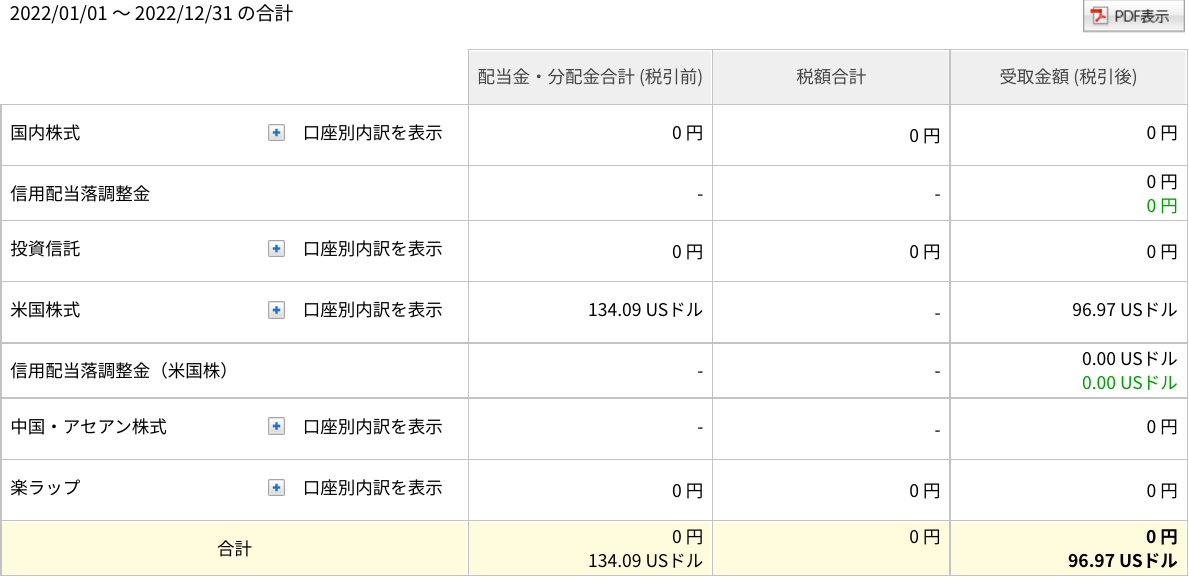1189x579 pixels.
Task: Open 口座別内訳を表示 for 国内株式
Action: click(372, 133)
